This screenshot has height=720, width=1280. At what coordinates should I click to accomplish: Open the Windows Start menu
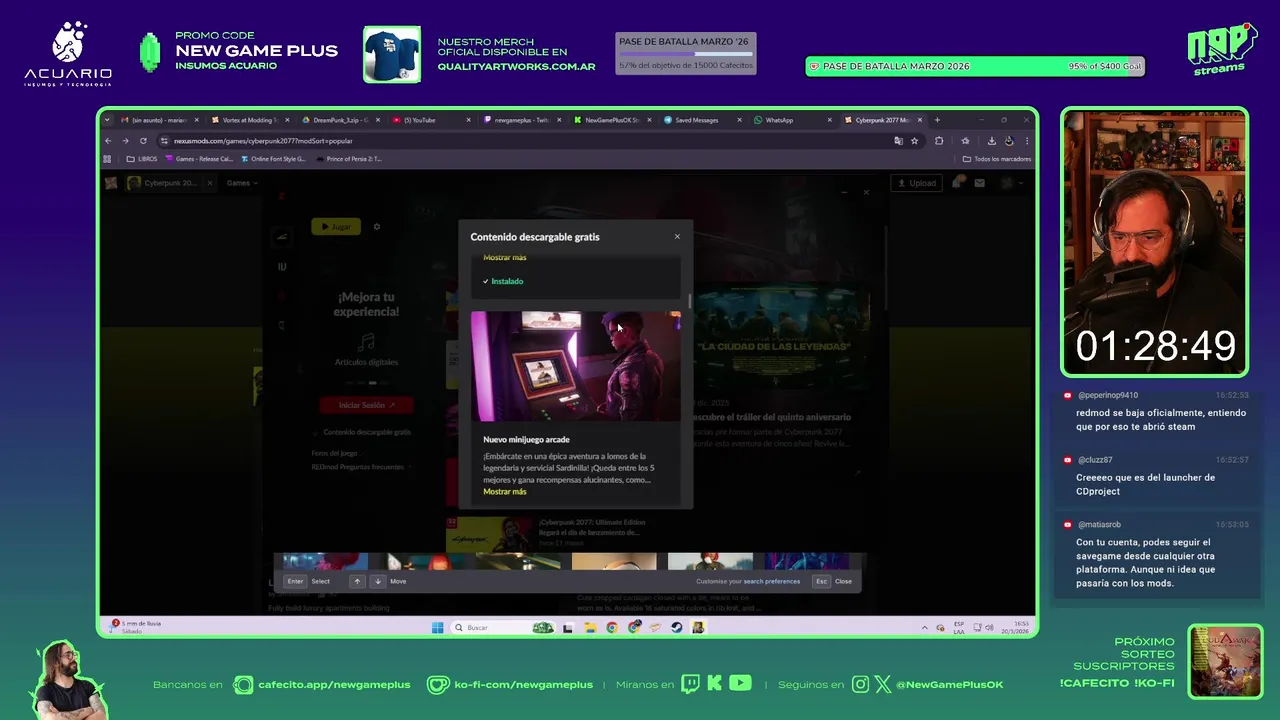[437, 628]
